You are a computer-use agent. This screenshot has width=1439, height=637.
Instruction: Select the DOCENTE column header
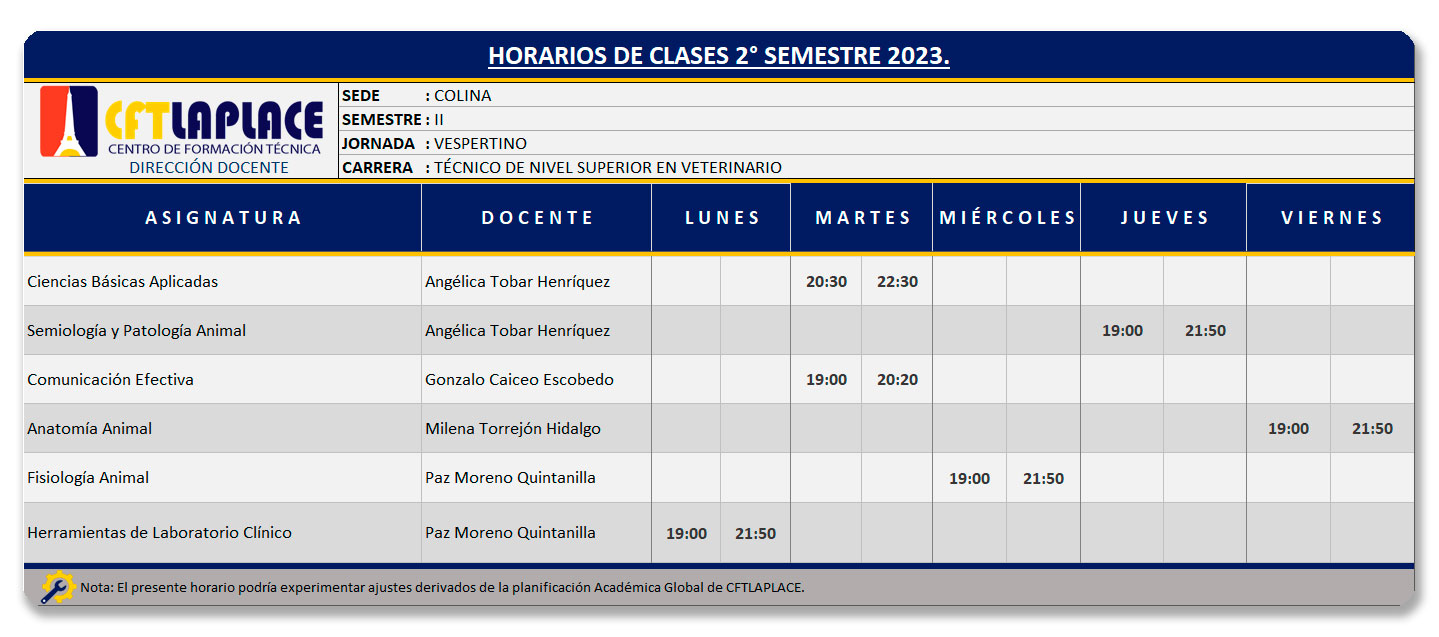537,218
